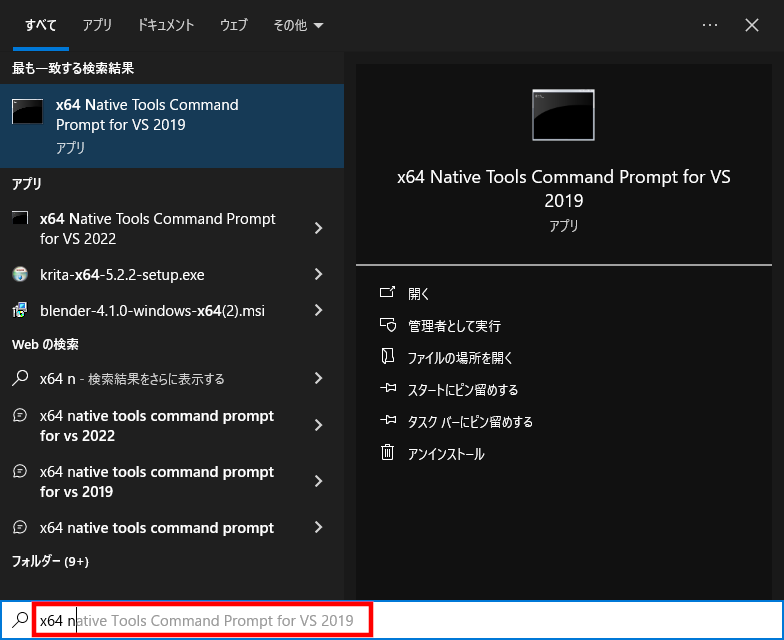Open the フォルダー (9+) section
The width and height of the screenshot is (784, 640).
pyautogui.click(x=50, y=561)
